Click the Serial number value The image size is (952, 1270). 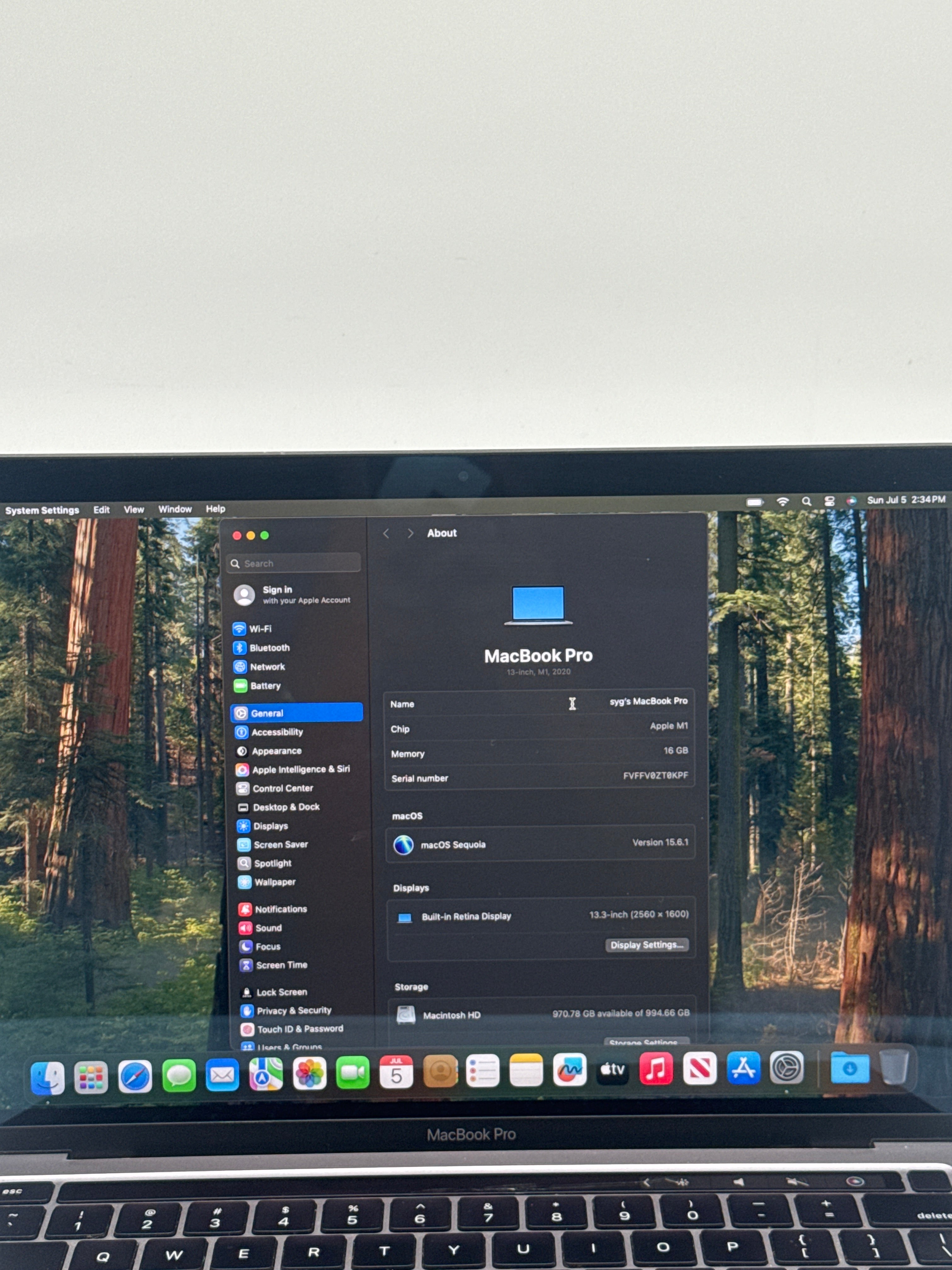pyautogui.click(x=655, y=776)
